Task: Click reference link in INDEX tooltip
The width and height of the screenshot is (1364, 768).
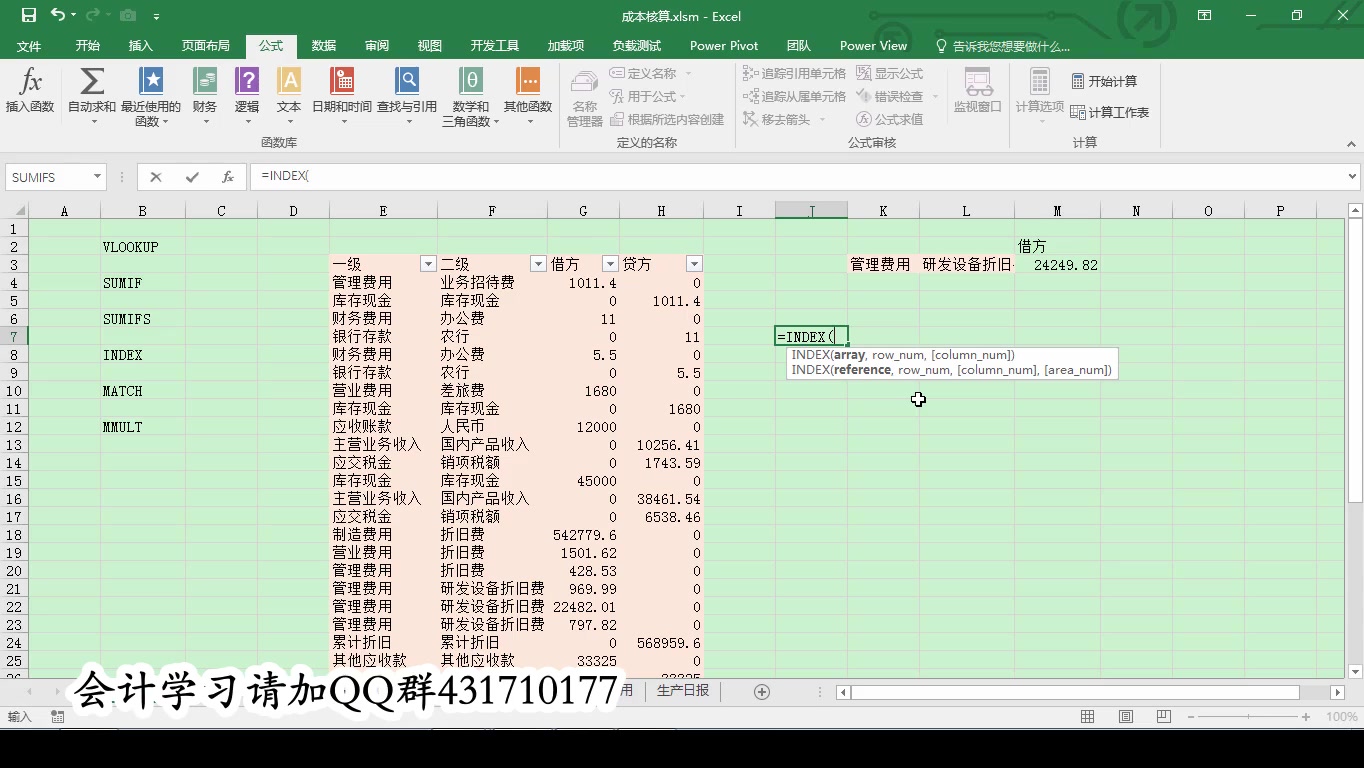Action: coord(862,370)
